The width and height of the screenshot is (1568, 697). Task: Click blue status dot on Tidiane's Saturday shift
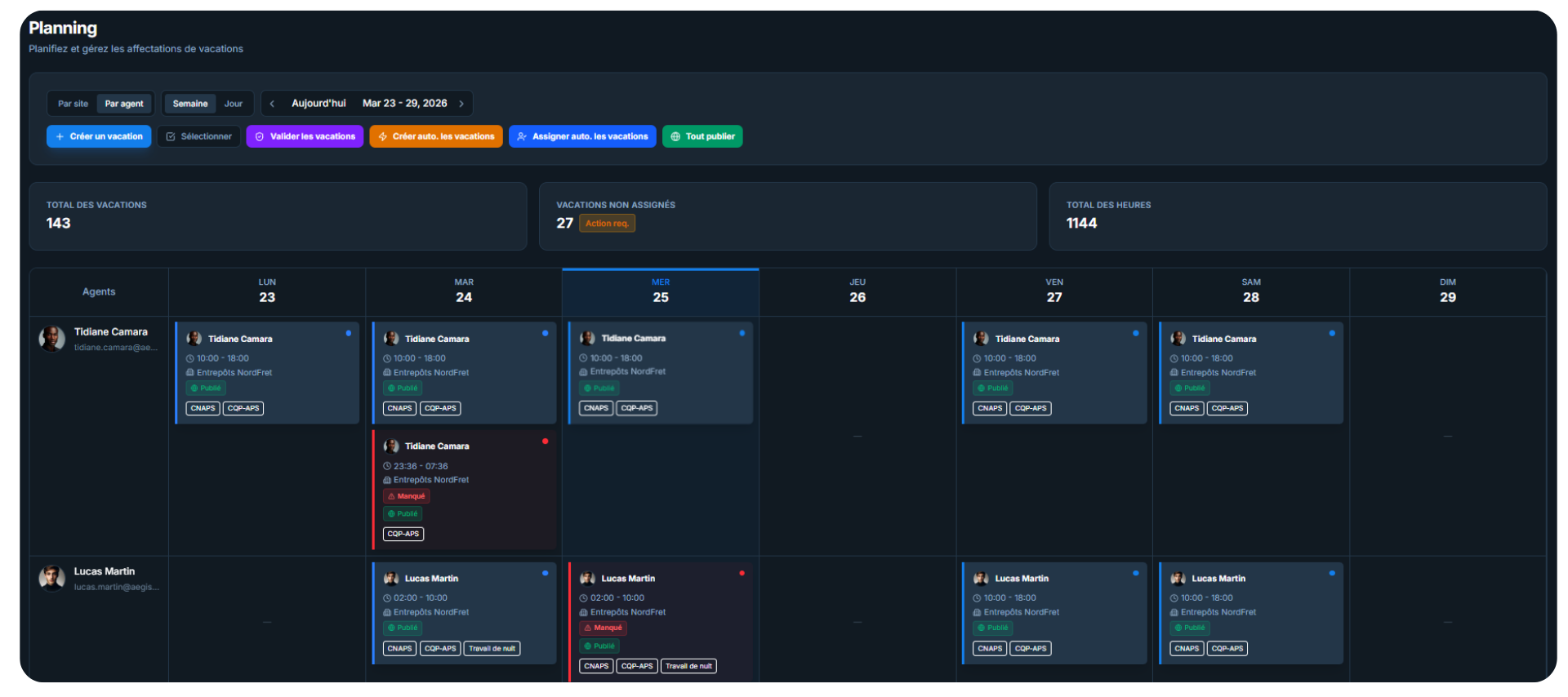tap(1333, 333)
